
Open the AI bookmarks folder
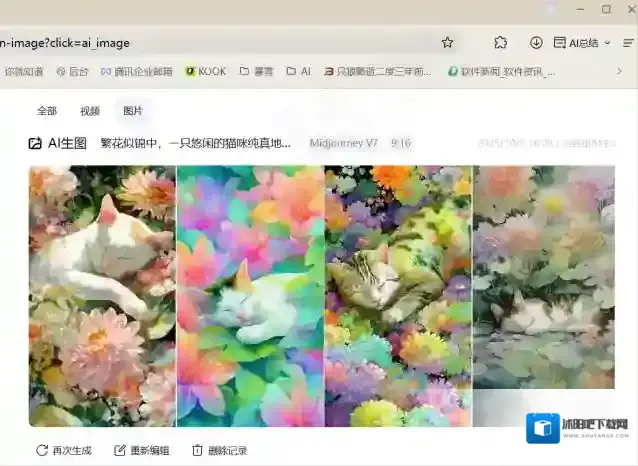coord(299,71)
